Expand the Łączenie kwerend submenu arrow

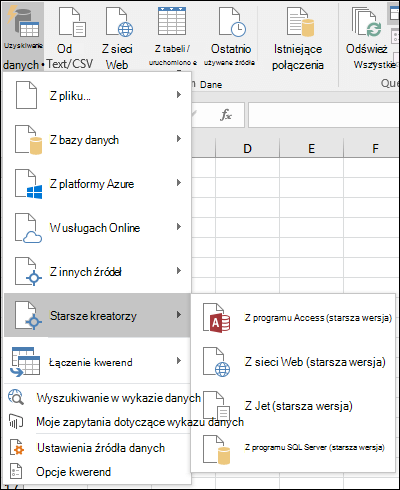point(179,361)
